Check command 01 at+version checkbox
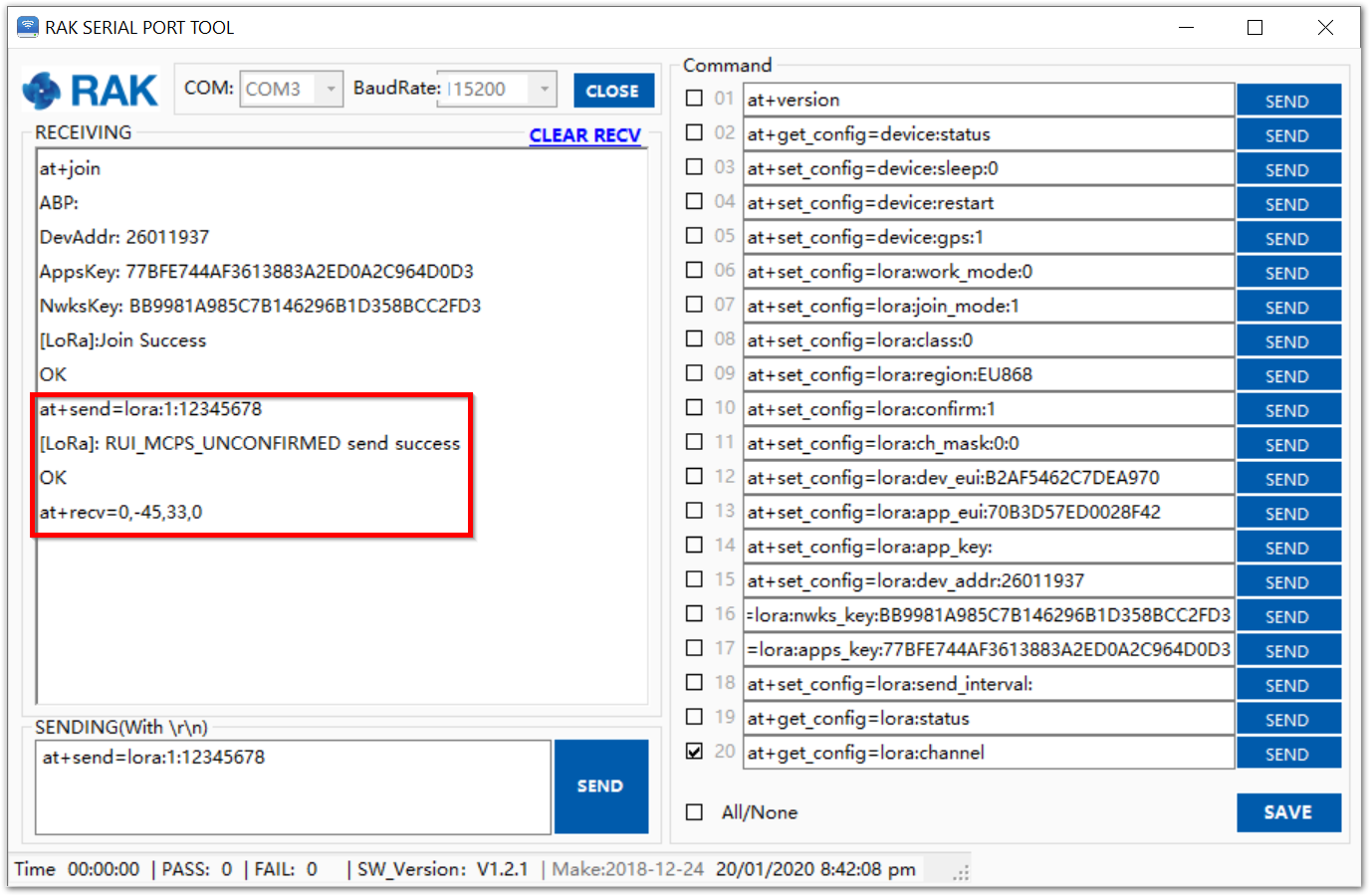The width and height of the screenshot is (1370, 896). tap(694, 99)
